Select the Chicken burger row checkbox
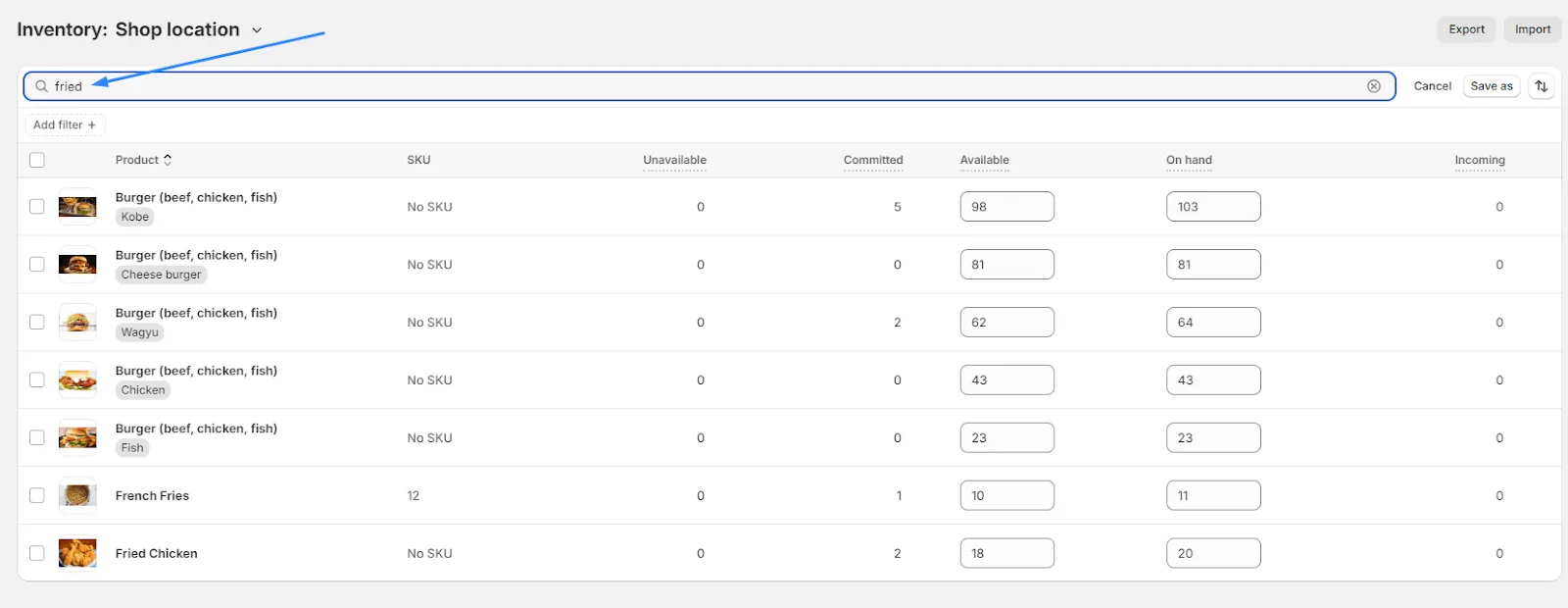 point(37,380)
